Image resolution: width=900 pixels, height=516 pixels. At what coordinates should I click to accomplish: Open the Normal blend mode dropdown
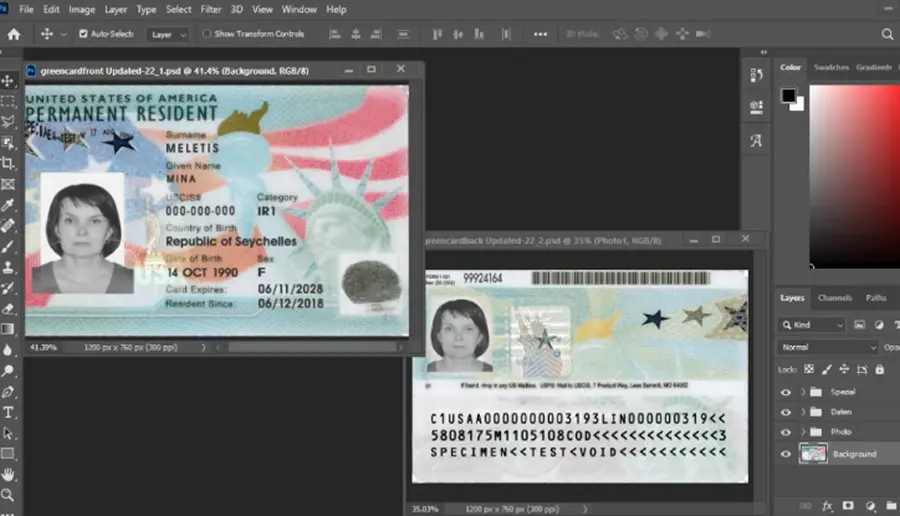(828, 347)
